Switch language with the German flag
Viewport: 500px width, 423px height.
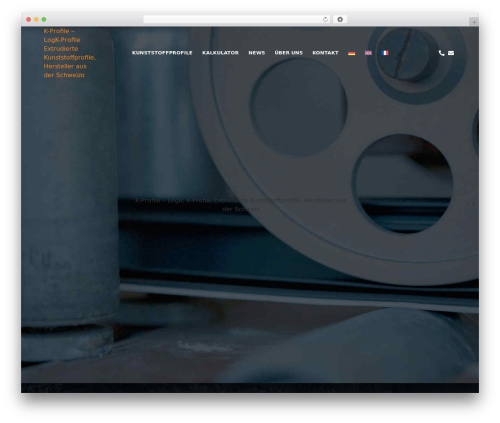pos(351,53)
